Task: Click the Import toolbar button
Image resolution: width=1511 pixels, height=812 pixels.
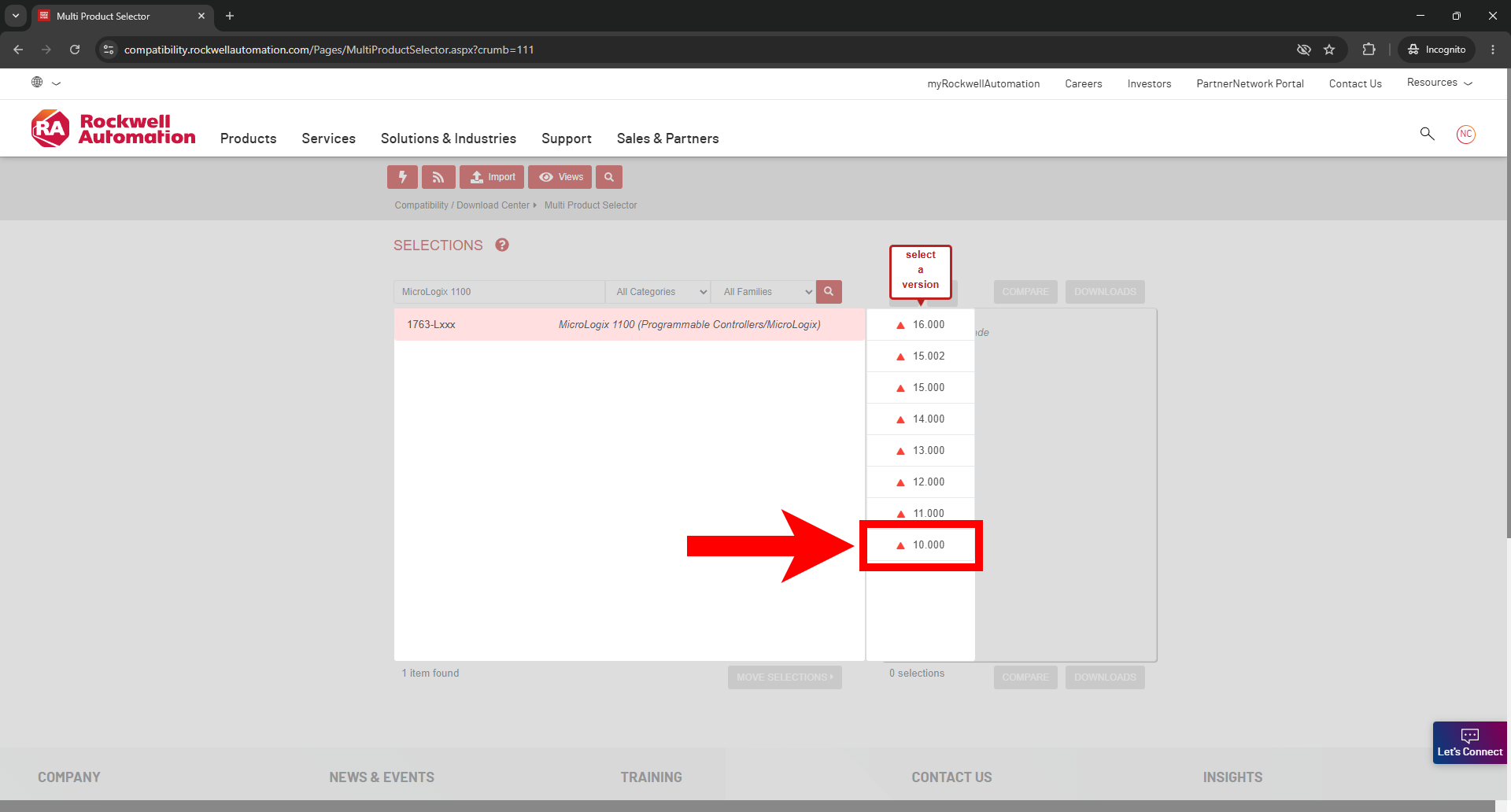Action: click(x=492, y=177)
